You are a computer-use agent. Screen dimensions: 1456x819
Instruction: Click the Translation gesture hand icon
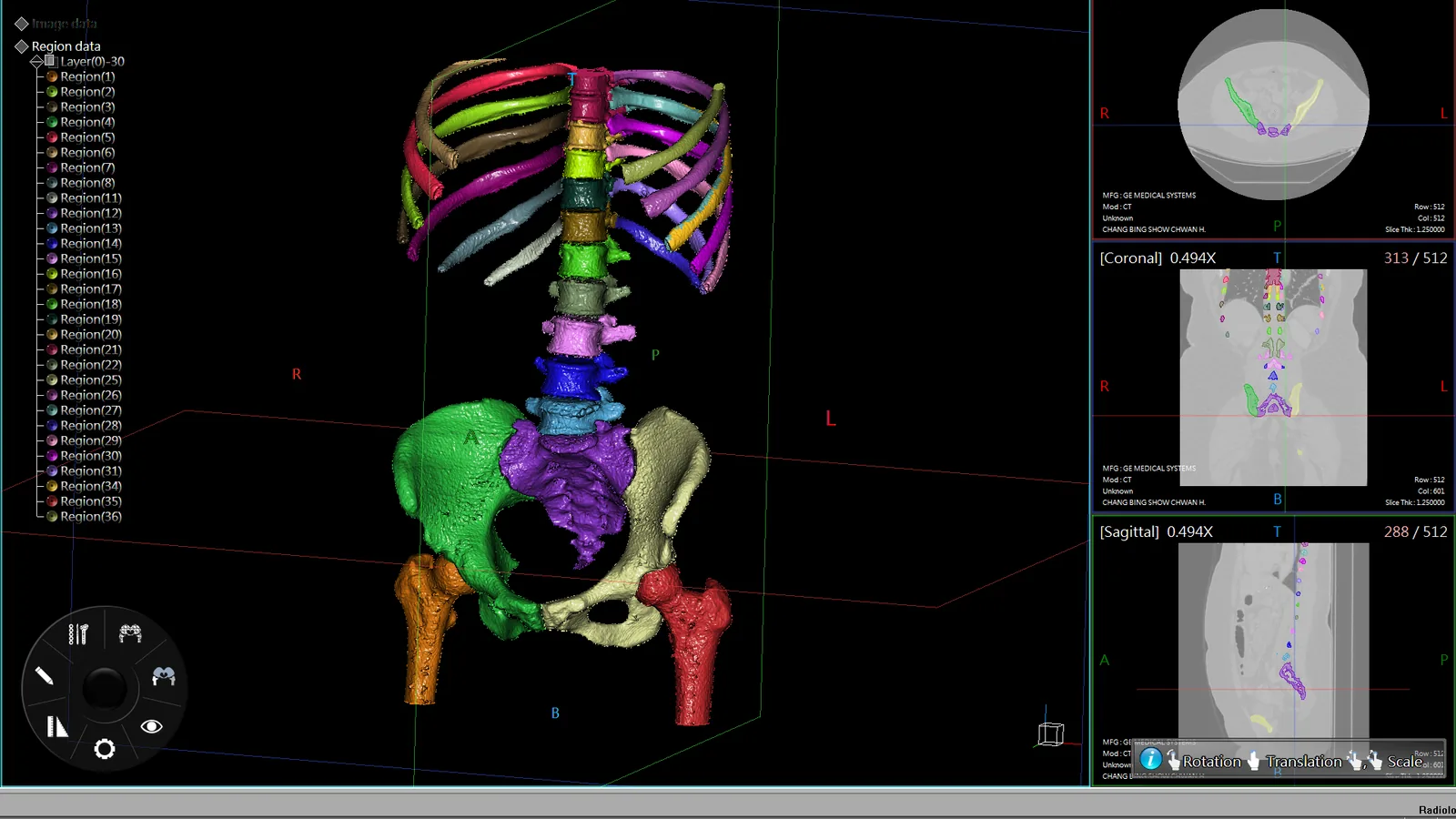click(x=1254, y=761)
